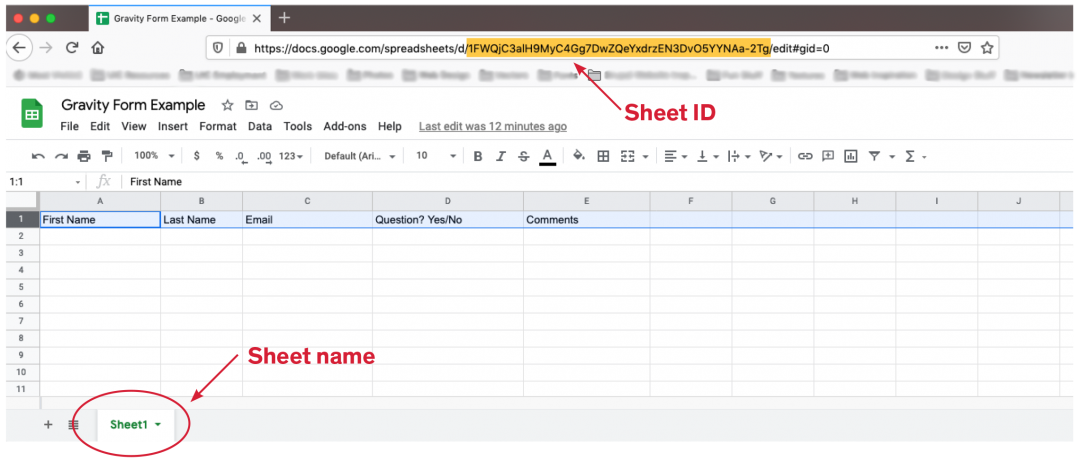
Task: Format as currency with dollar icon
Action: tap(197, 156)
